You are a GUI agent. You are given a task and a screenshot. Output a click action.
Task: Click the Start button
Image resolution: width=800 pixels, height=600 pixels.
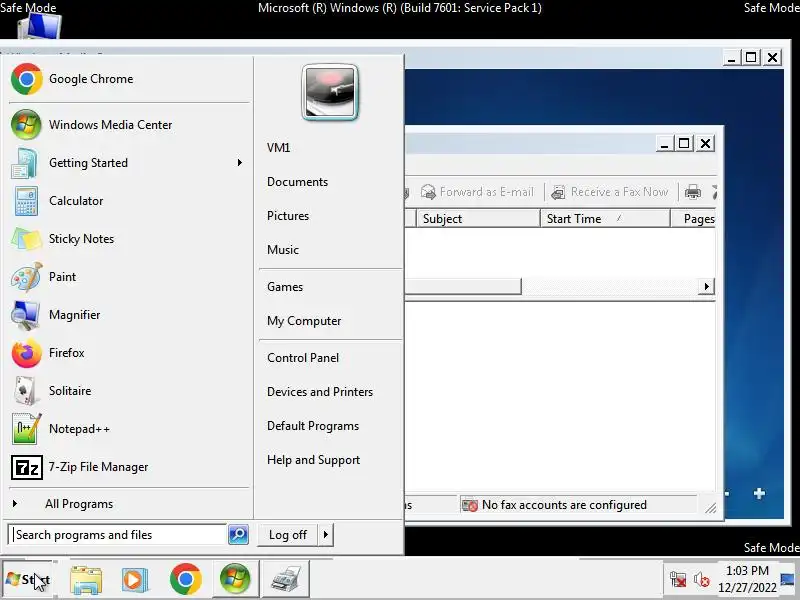point(28,579)
